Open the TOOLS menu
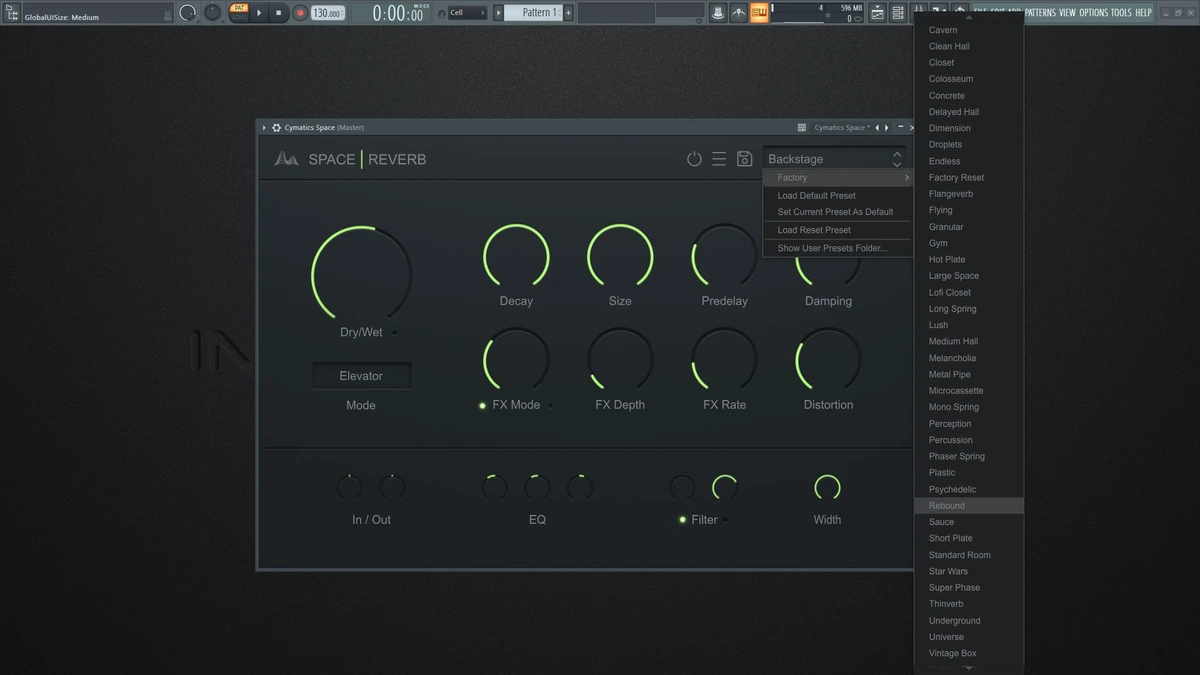The height and width of the screenshot is (675, 1200). click(1121, 13)
